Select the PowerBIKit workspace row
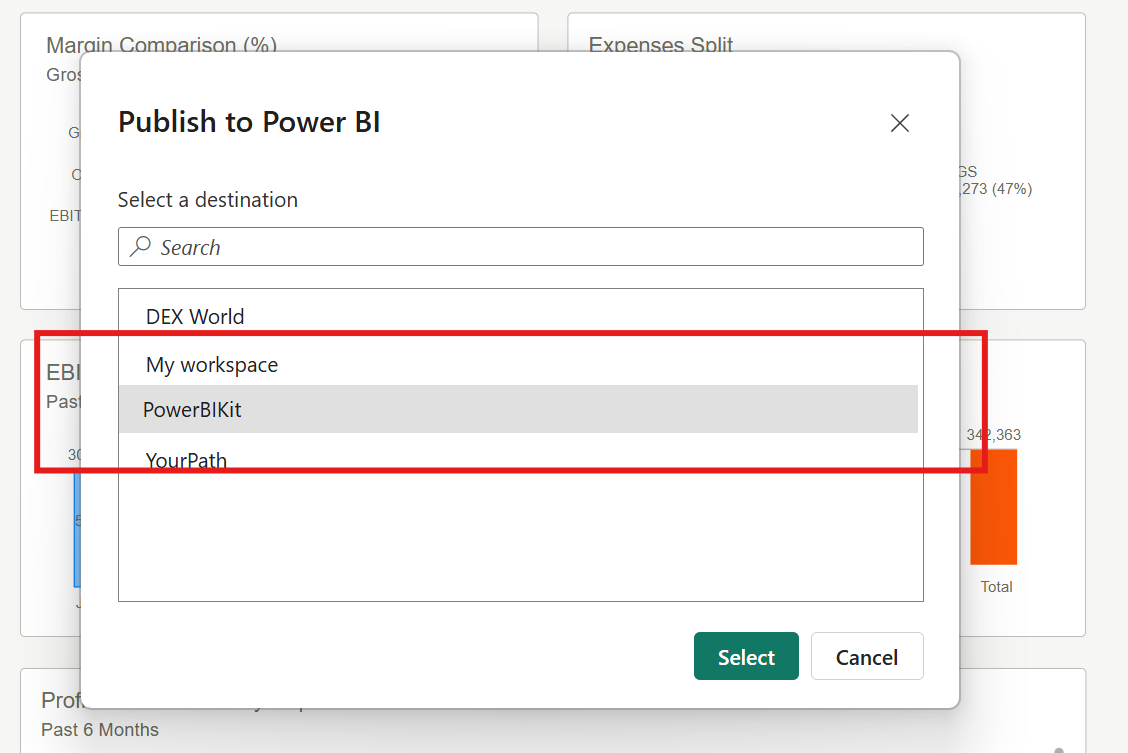 click(x=519, y=409)
